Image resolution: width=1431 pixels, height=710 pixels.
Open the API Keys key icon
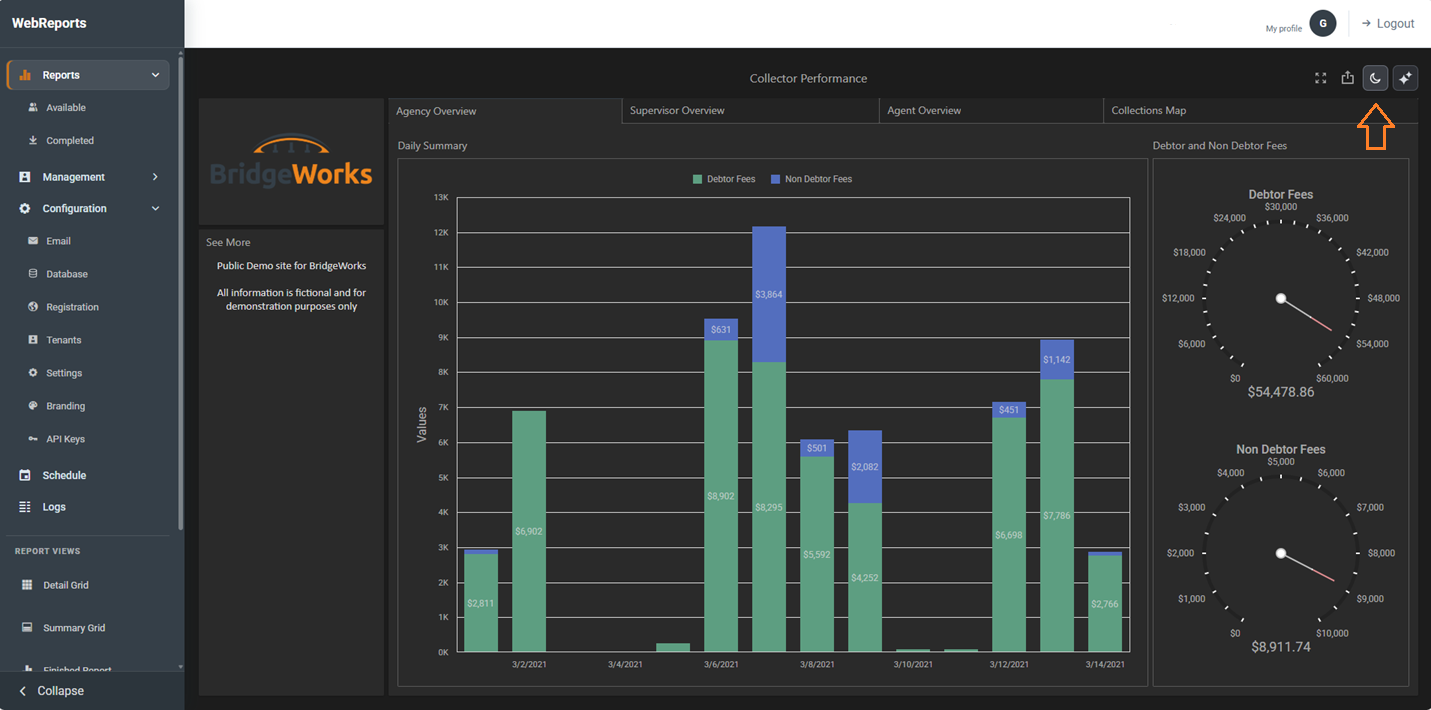(x=33, y=439)
